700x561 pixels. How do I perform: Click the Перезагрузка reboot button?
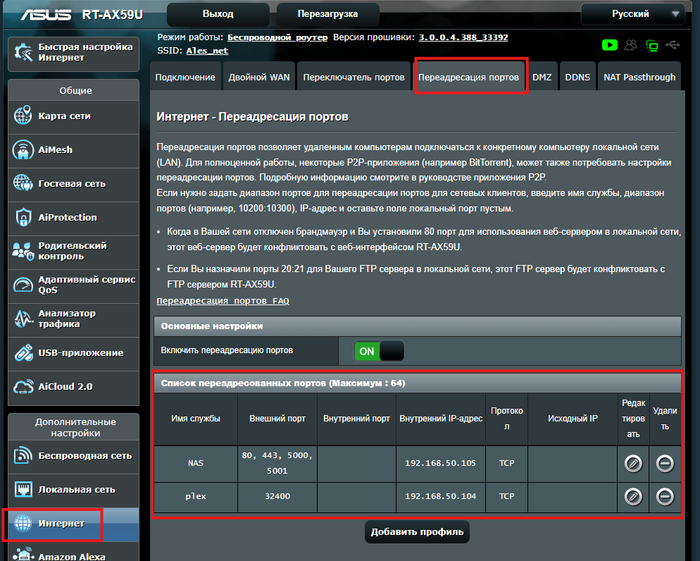pyautogui.click(x=332, y=15)
